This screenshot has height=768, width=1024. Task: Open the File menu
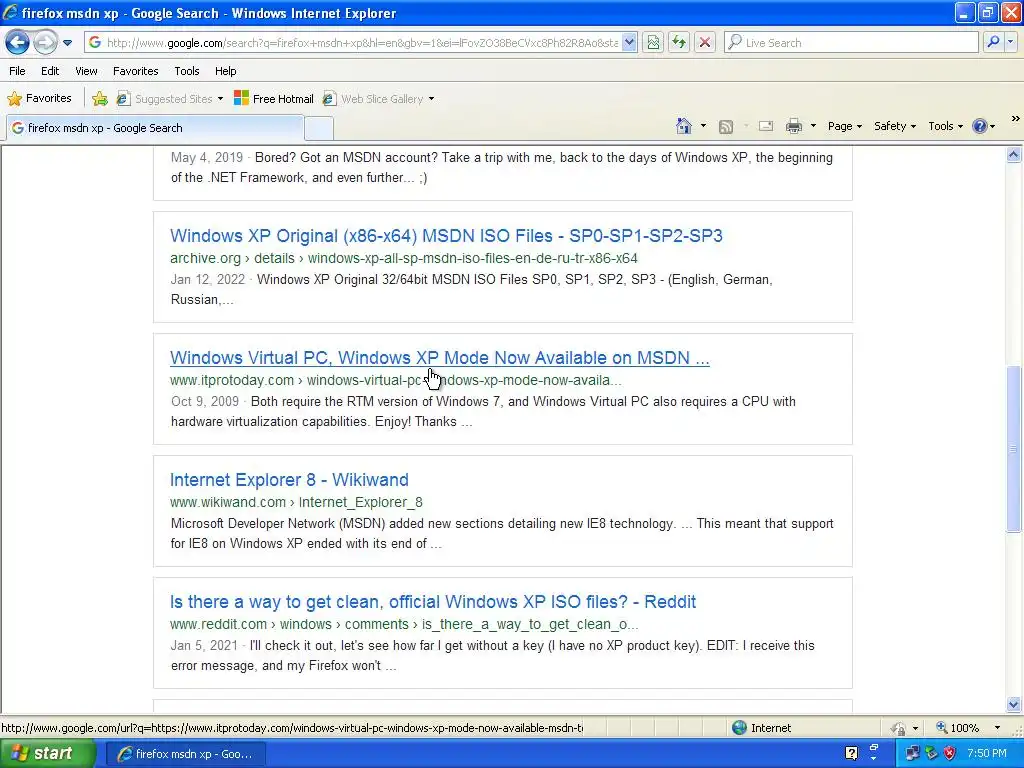[x=18, y=71]
